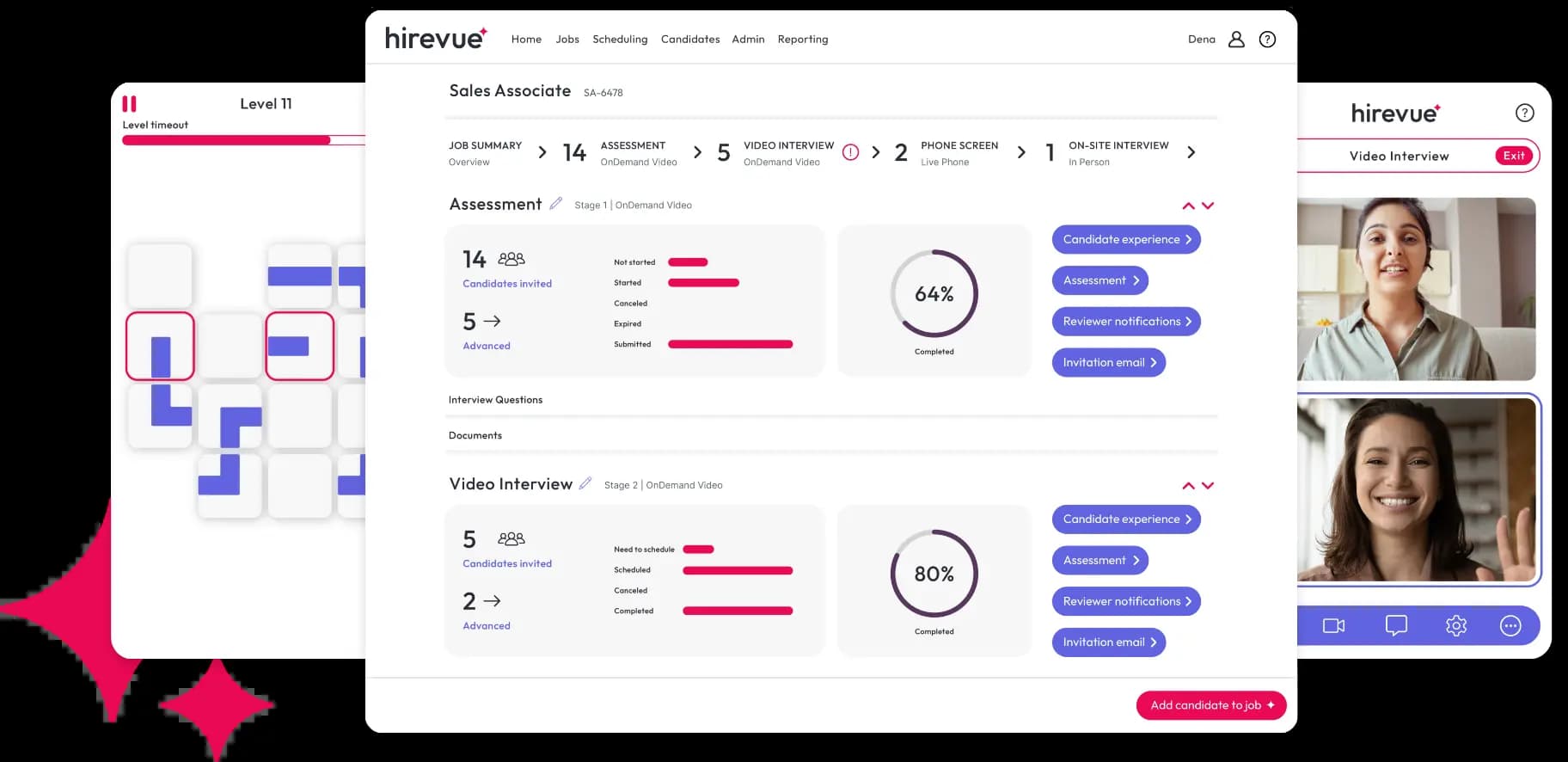This screenshot has height=762, width=1568.
Task: Edit the Video Interview stage name with the pencil icon
Action: [x=585, y=483]
